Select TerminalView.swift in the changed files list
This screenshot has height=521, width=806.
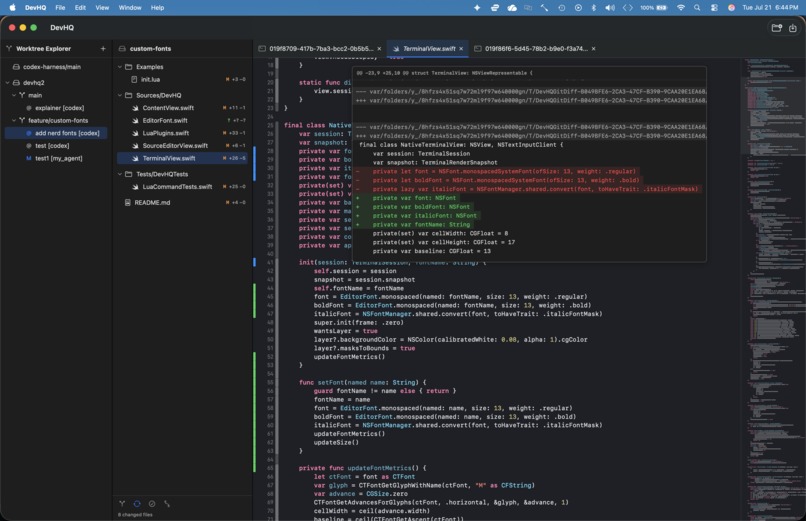click(182, 158)
